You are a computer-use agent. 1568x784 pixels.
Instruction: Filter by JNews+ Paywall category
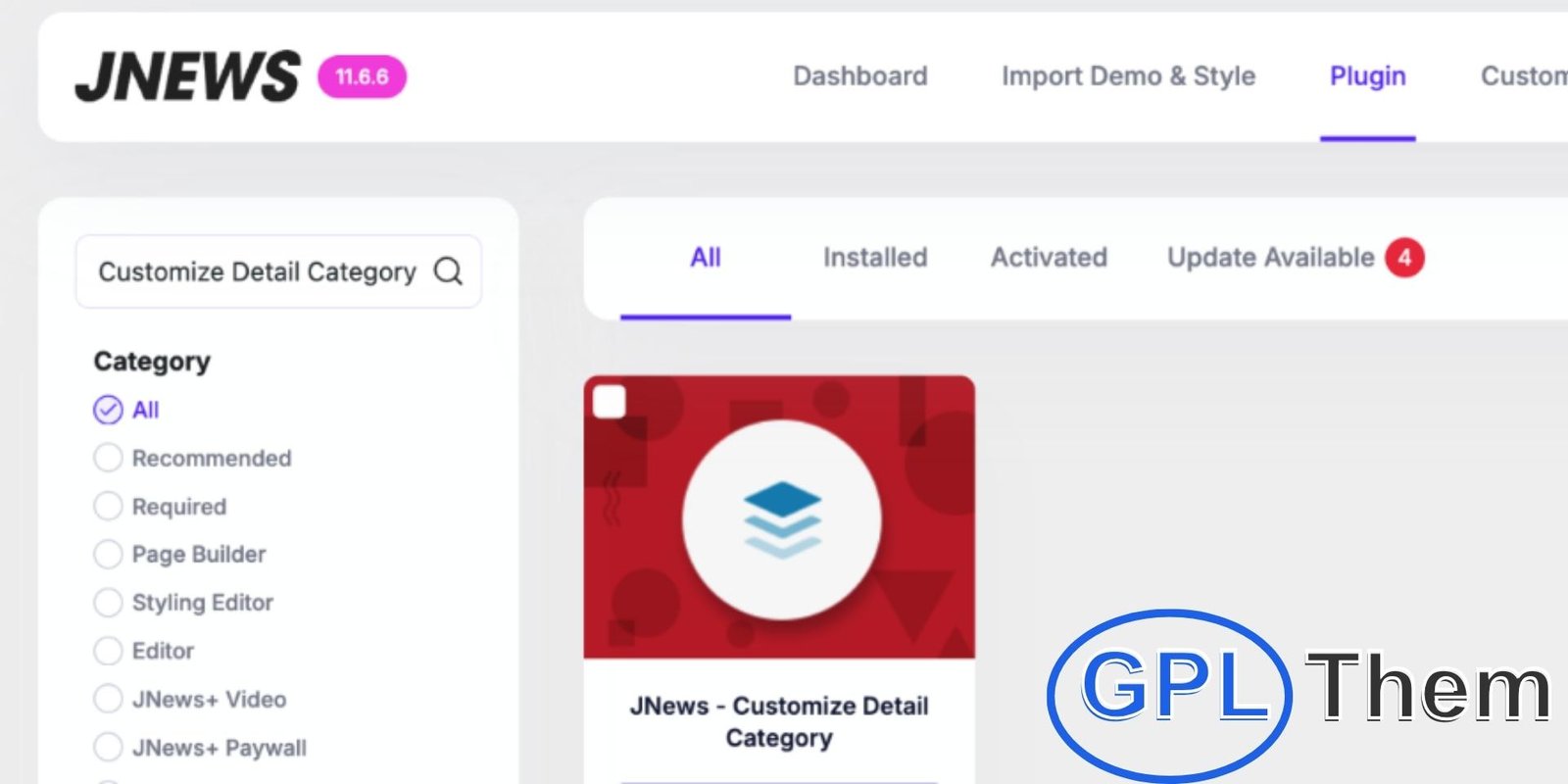[x=108, y=748]
